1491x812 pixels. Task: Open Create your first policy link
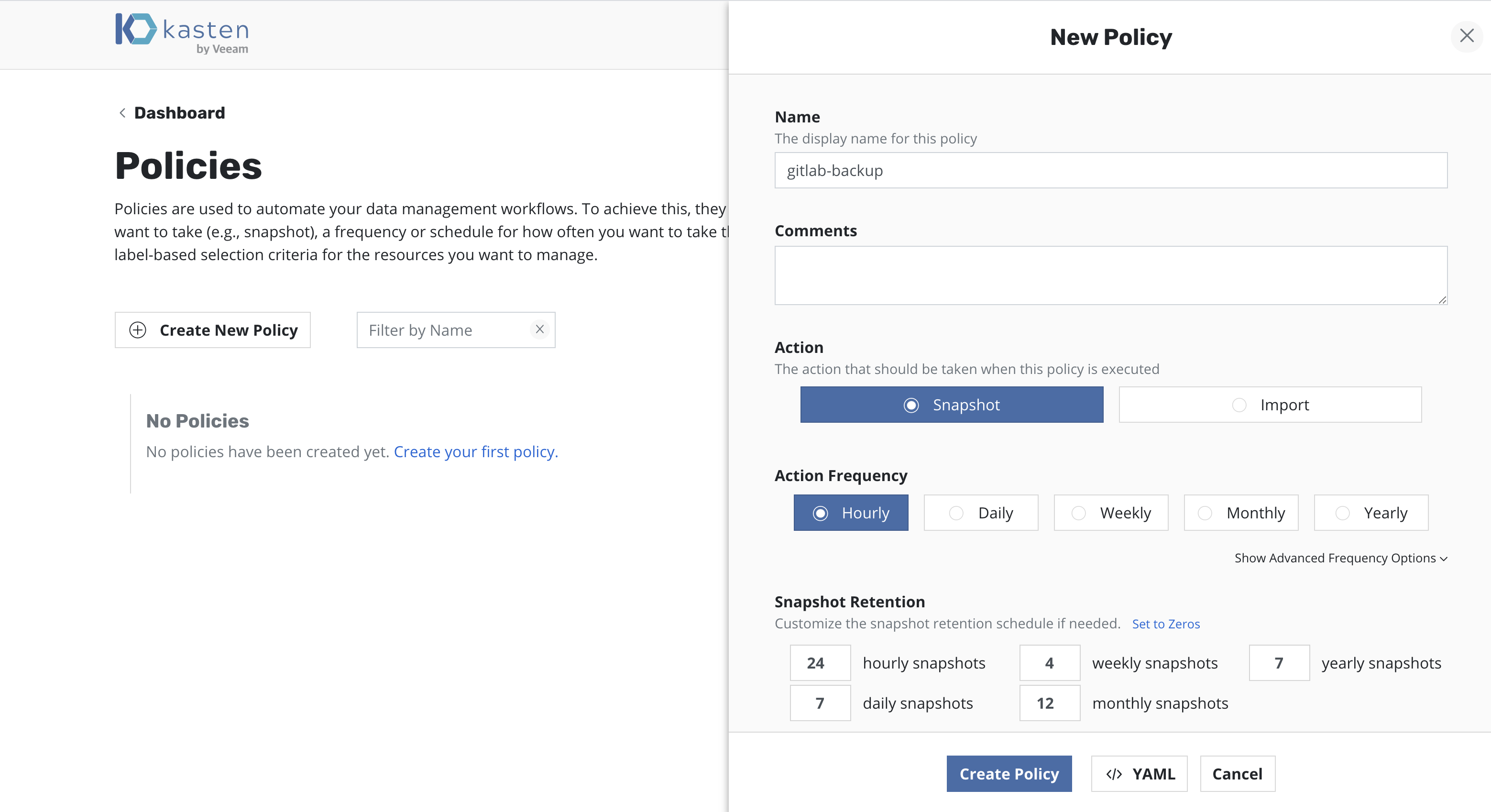[476, 451]
